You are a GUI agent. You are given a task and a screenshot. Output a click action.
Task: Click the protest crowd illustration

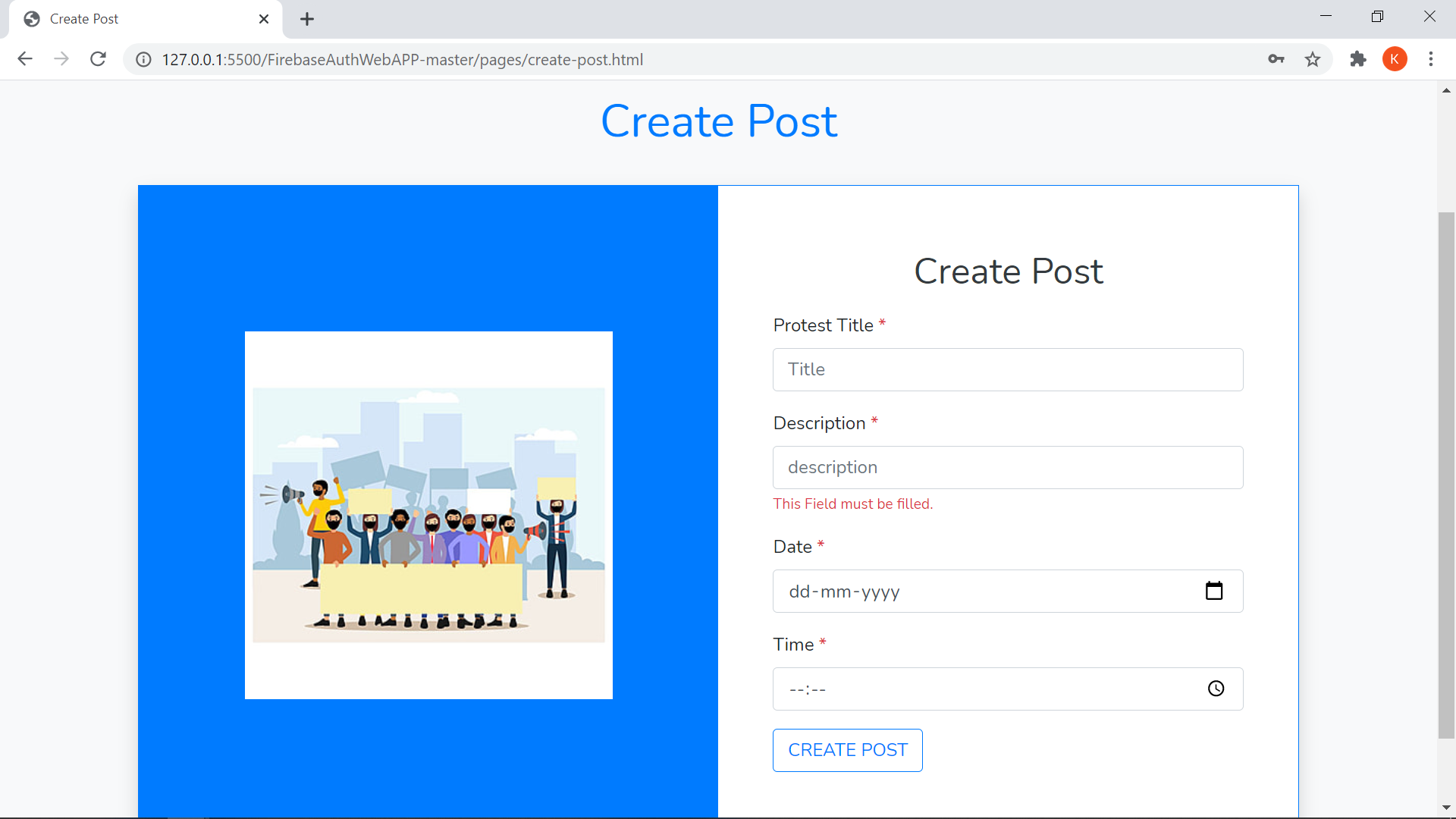point(428,515)
